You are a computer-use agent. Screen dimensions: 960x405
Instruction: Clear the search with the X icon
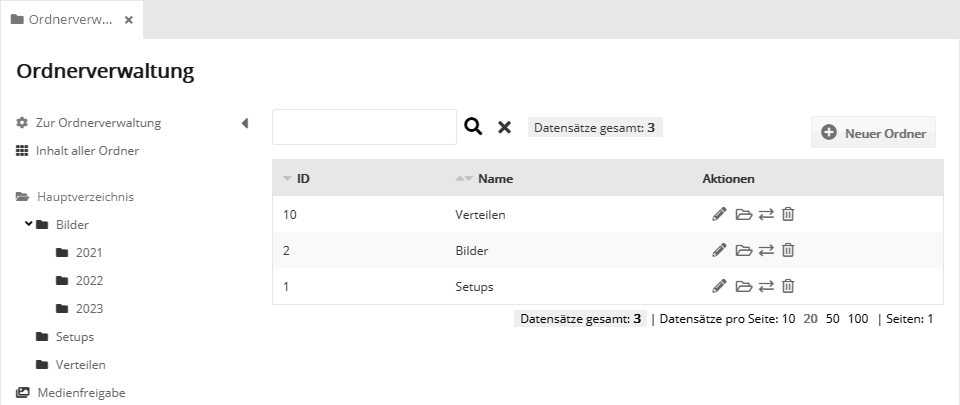505,127
